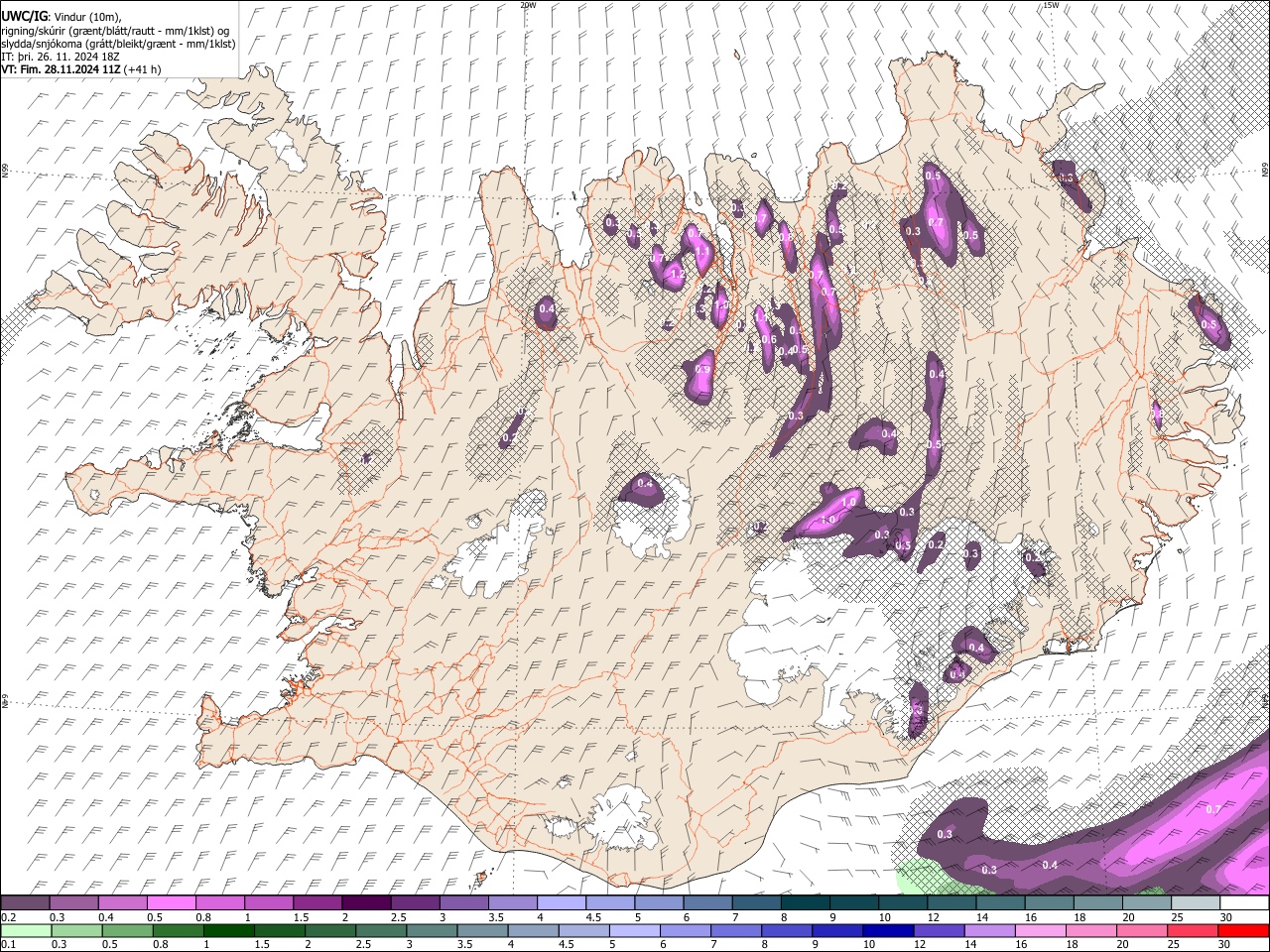Viewport: 1270px width, 952px height.
Task: Click the '30' label under the green legend row
Action: tap(1224, 944)
